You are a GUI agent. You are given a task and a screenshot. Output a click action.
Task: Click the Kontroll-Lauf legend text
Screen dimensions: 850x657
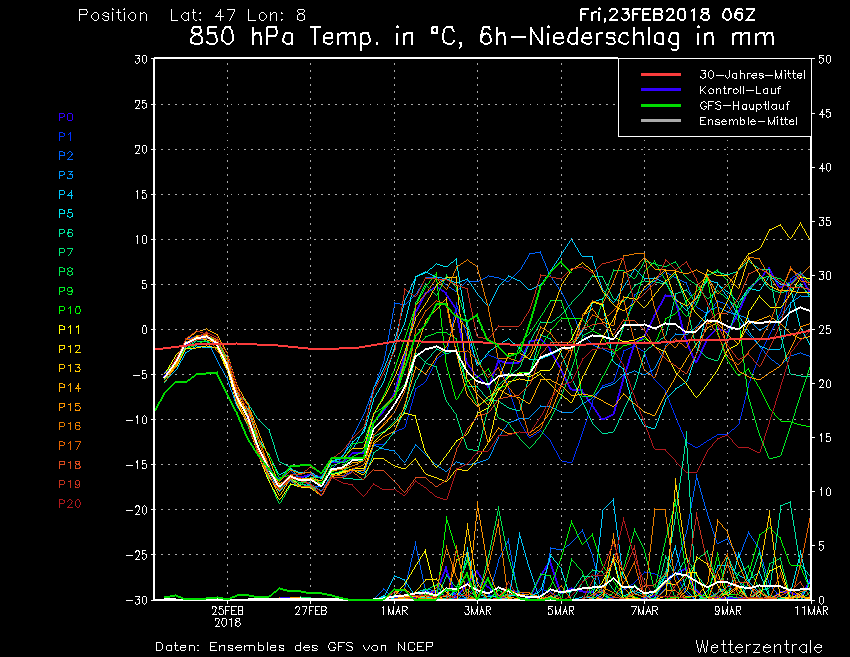pyautogui.click(x=740, y=90)
